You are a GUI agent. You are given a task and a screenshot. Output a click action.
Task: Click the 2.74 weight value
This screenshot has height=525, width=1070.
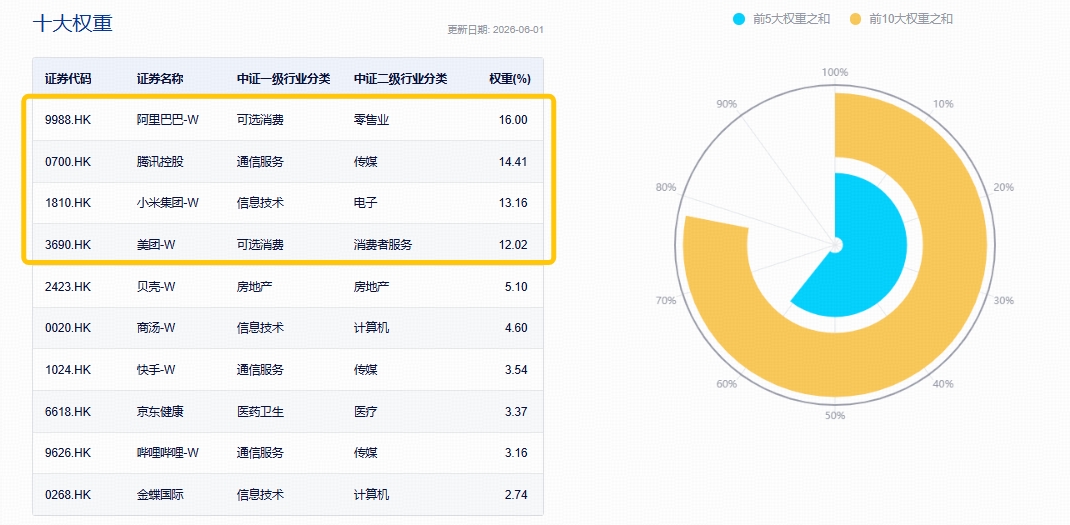pyautogui.click(x=516, y=495)
